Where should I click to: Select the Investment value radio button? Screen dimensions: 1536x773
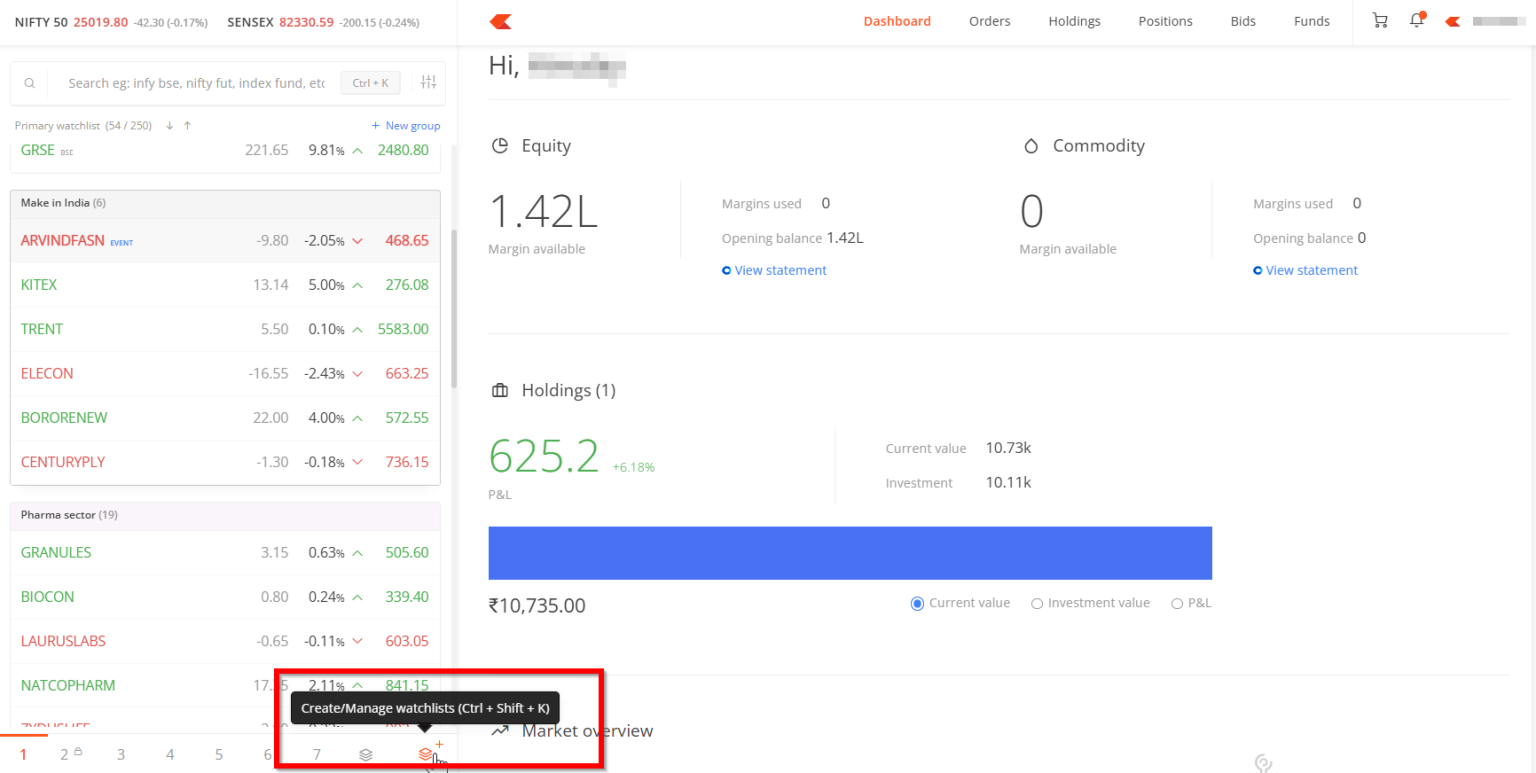[x=1037, y=603]
